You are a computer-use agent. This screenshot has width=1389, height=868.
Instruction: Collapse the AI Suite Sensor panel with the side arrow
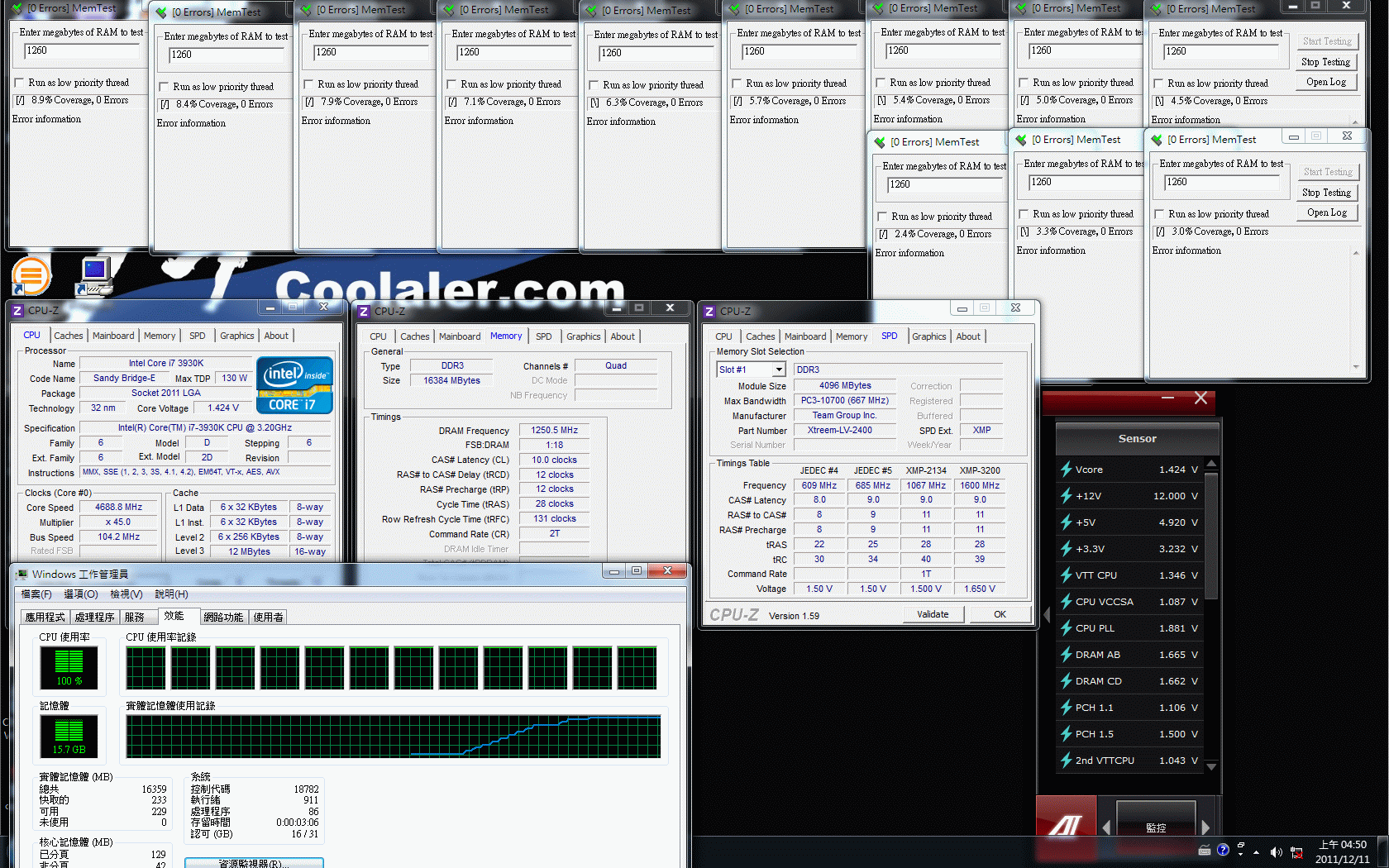tap(1047, 615)
